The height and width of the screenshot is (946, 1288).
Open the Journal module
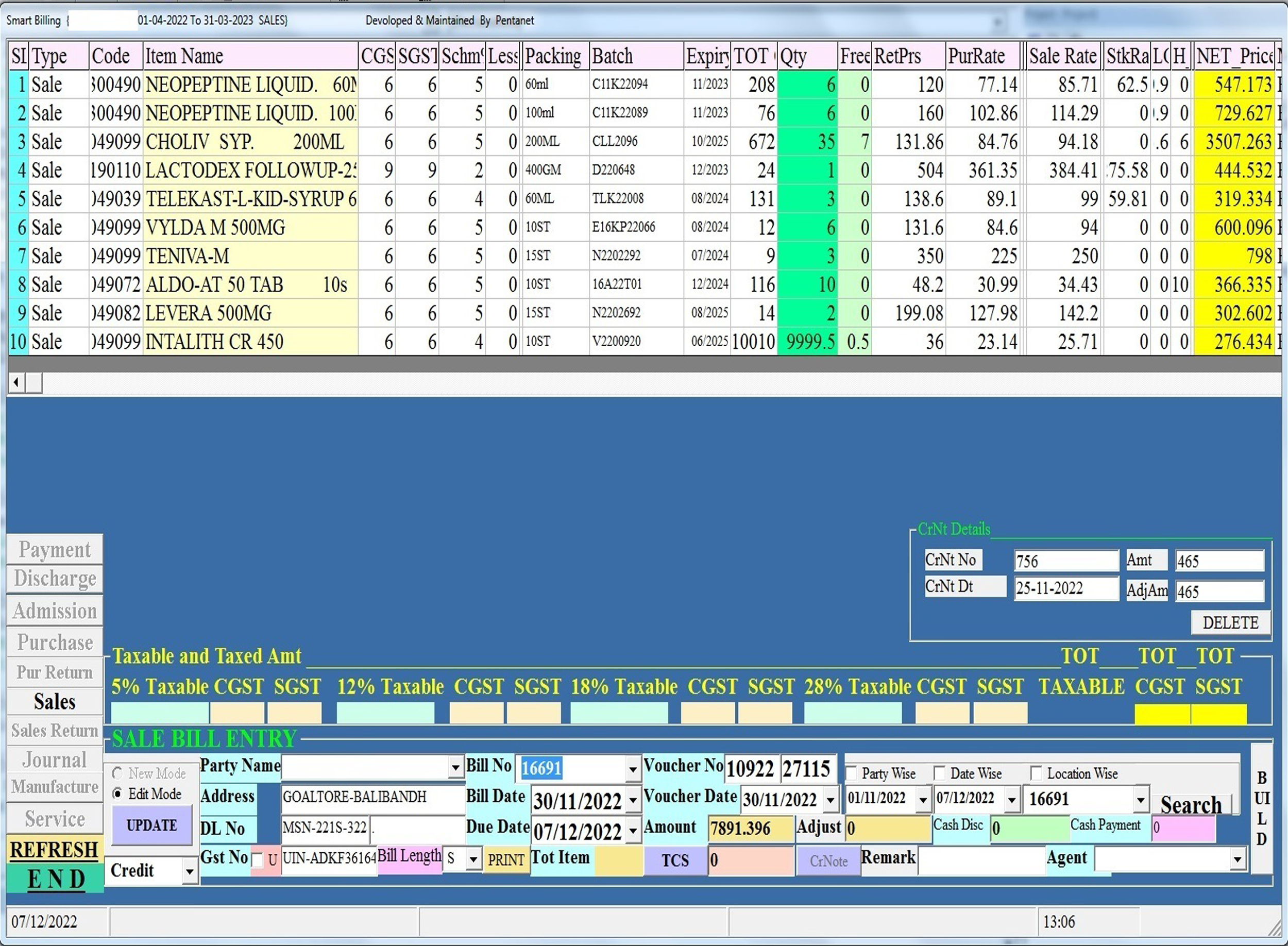point(55,760)
